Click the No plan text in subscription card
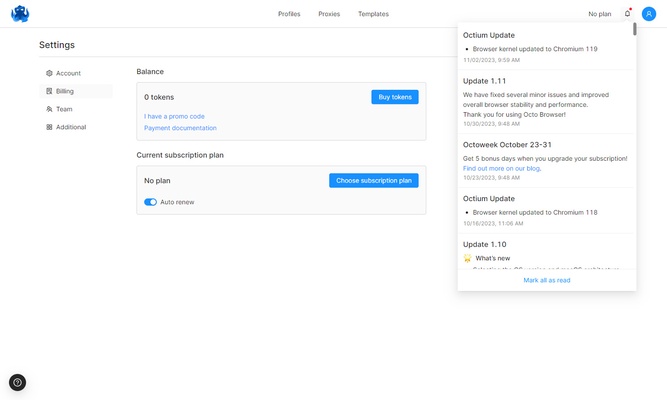 click(157, 180)
